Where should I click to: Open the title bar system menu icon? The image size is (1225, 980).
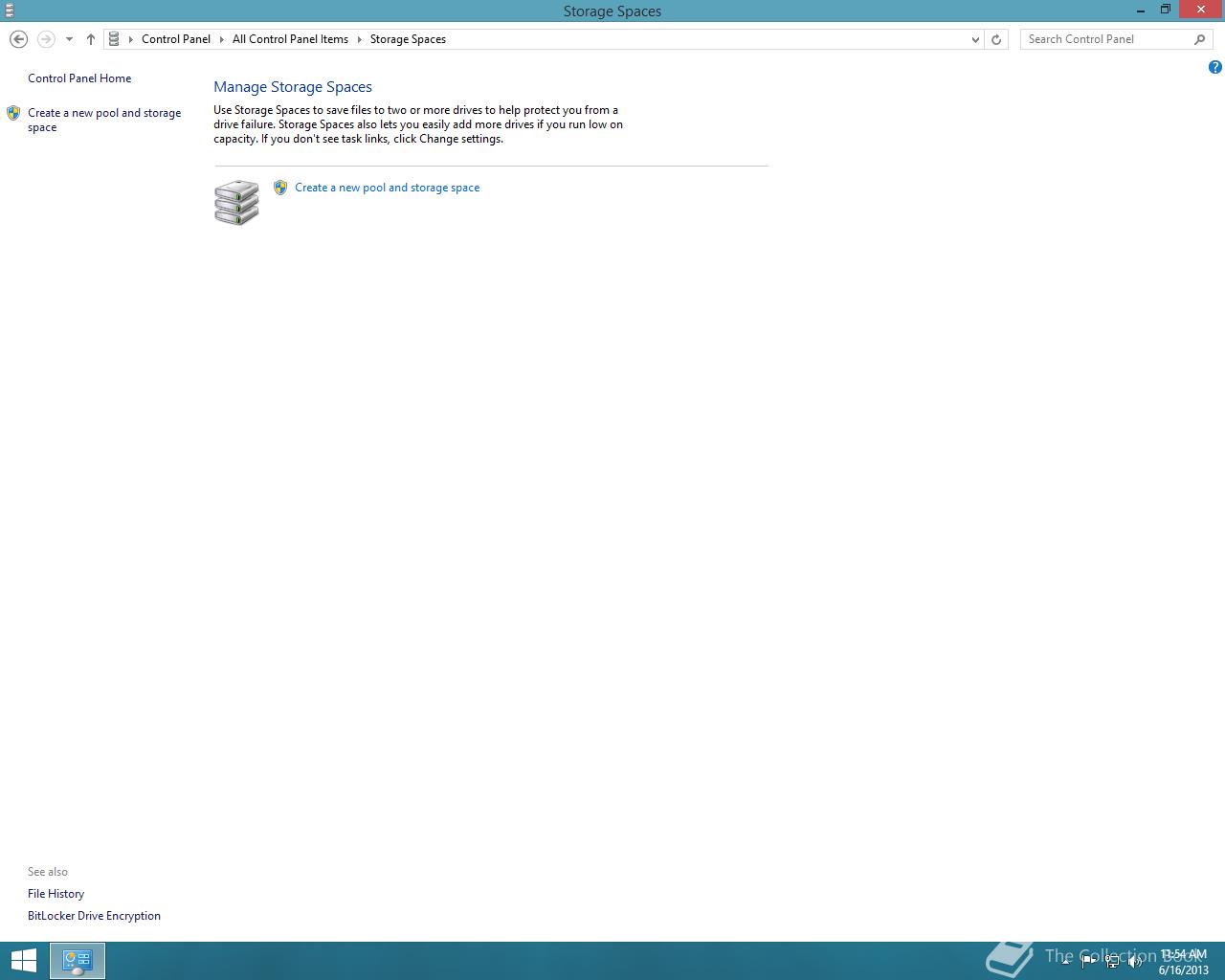[x=9, y=11]
